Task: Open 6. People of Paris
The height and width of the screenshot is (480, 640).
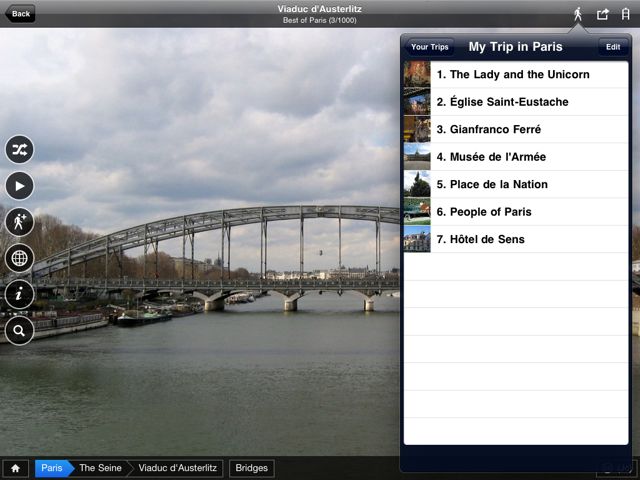Action: 516,212
